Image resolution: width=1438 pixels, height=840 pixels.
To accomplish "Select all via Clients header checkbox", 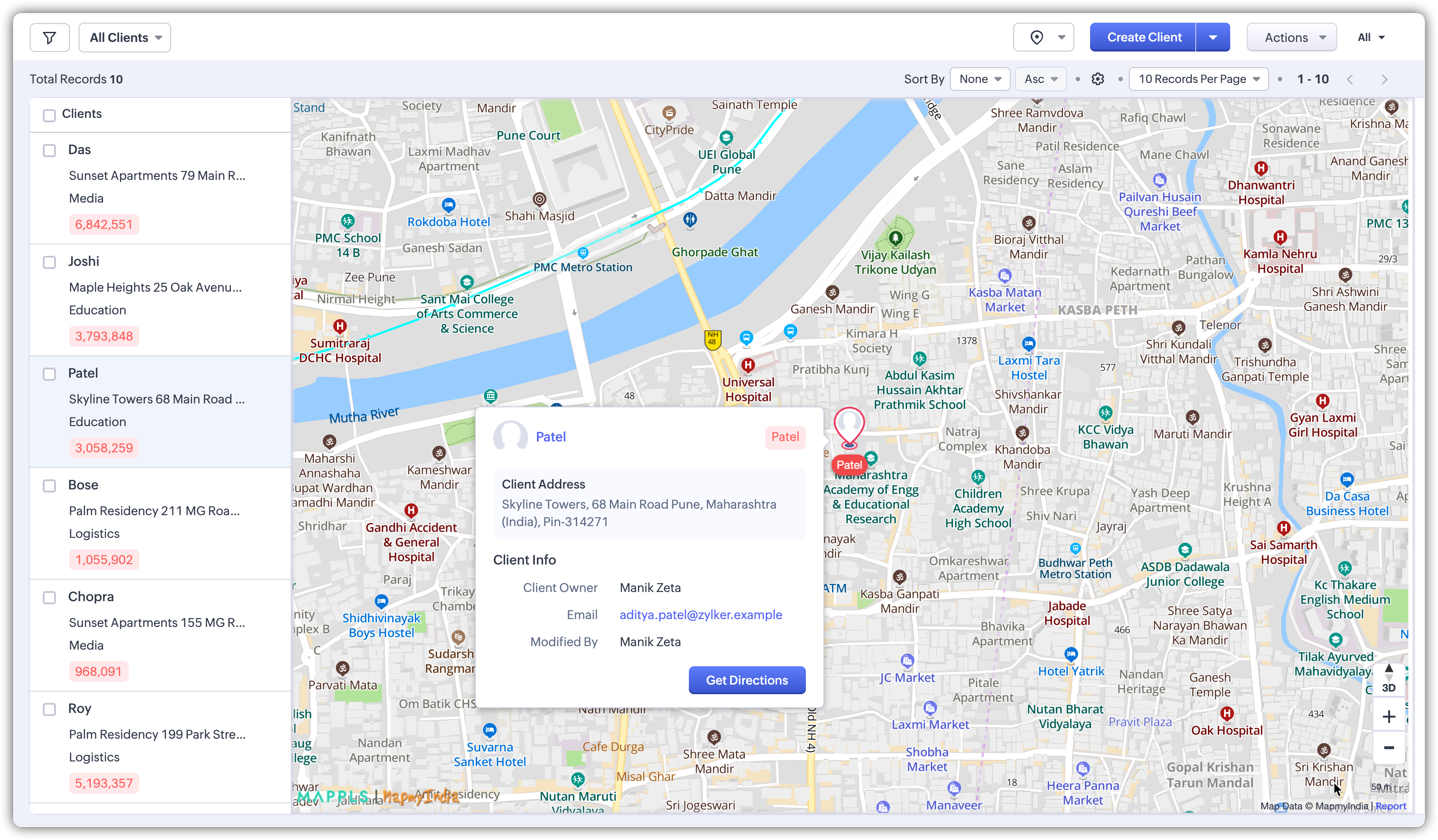I will (50, 115).
